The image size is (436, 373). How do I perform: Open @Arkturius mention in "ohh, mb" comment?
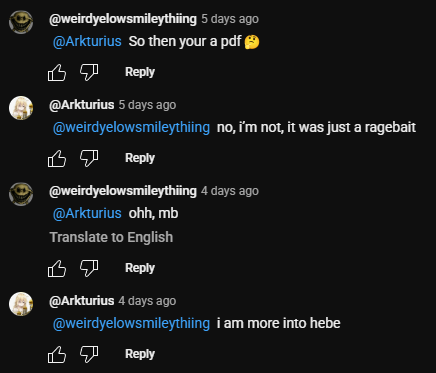point(87,214)
